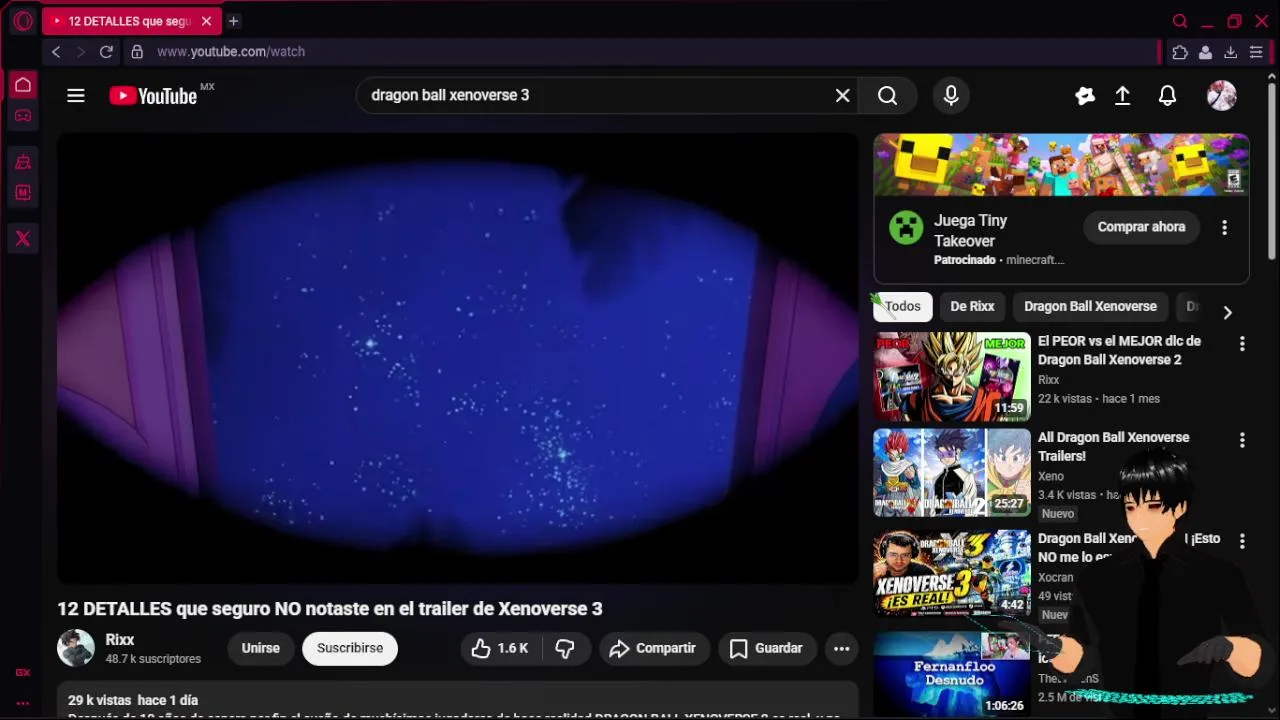Open Opera tab search magnifier icon
The width and height of the screenshot is (1280, 720).
click(x=1180, y=21)
